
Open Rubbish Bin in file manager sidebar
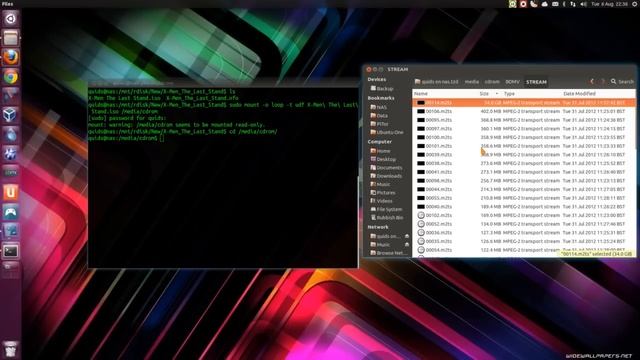pyautogui.click(x=387, y=218)
